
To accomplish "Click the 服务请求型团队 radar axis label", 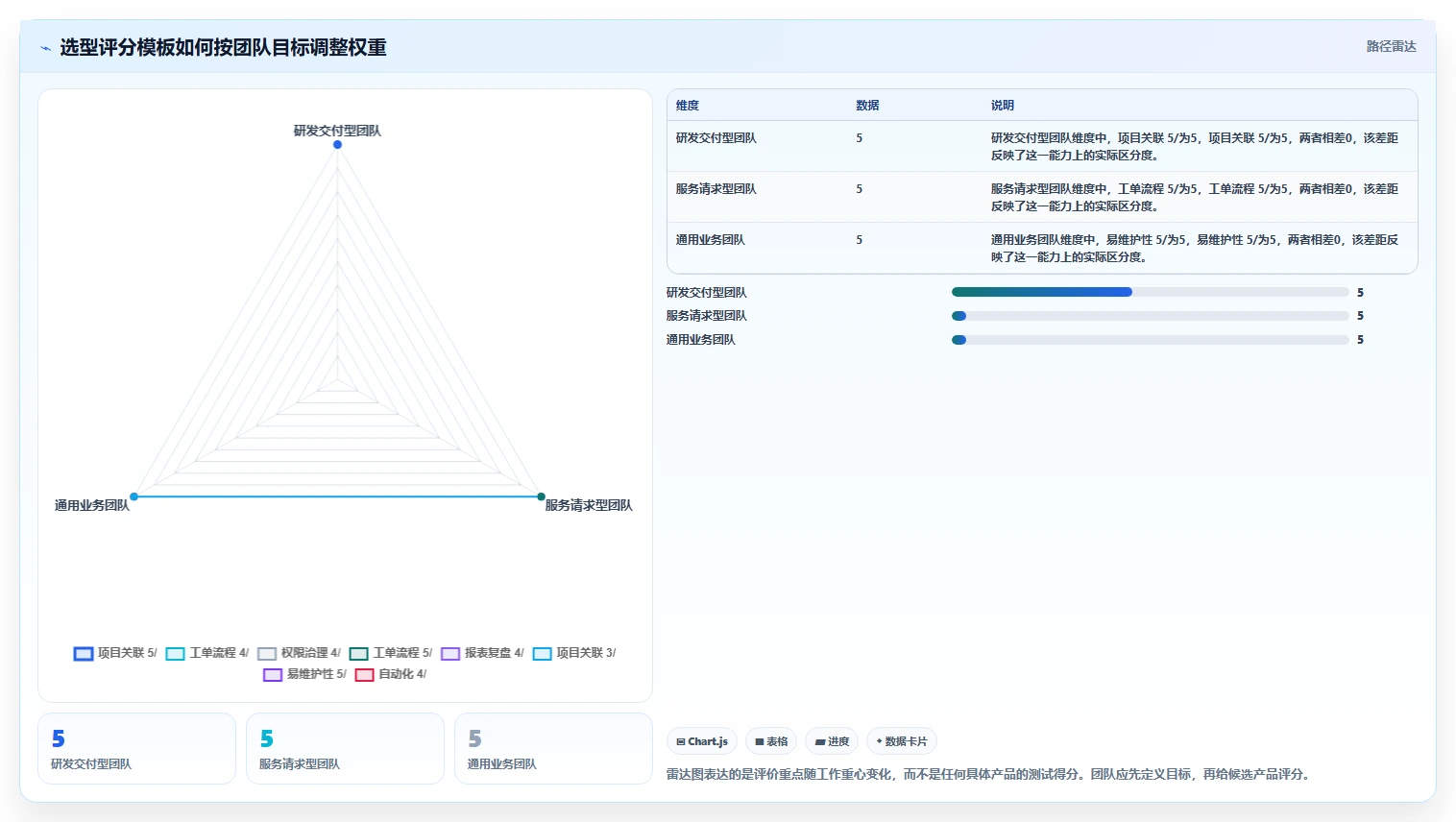I will pos(589,505).
